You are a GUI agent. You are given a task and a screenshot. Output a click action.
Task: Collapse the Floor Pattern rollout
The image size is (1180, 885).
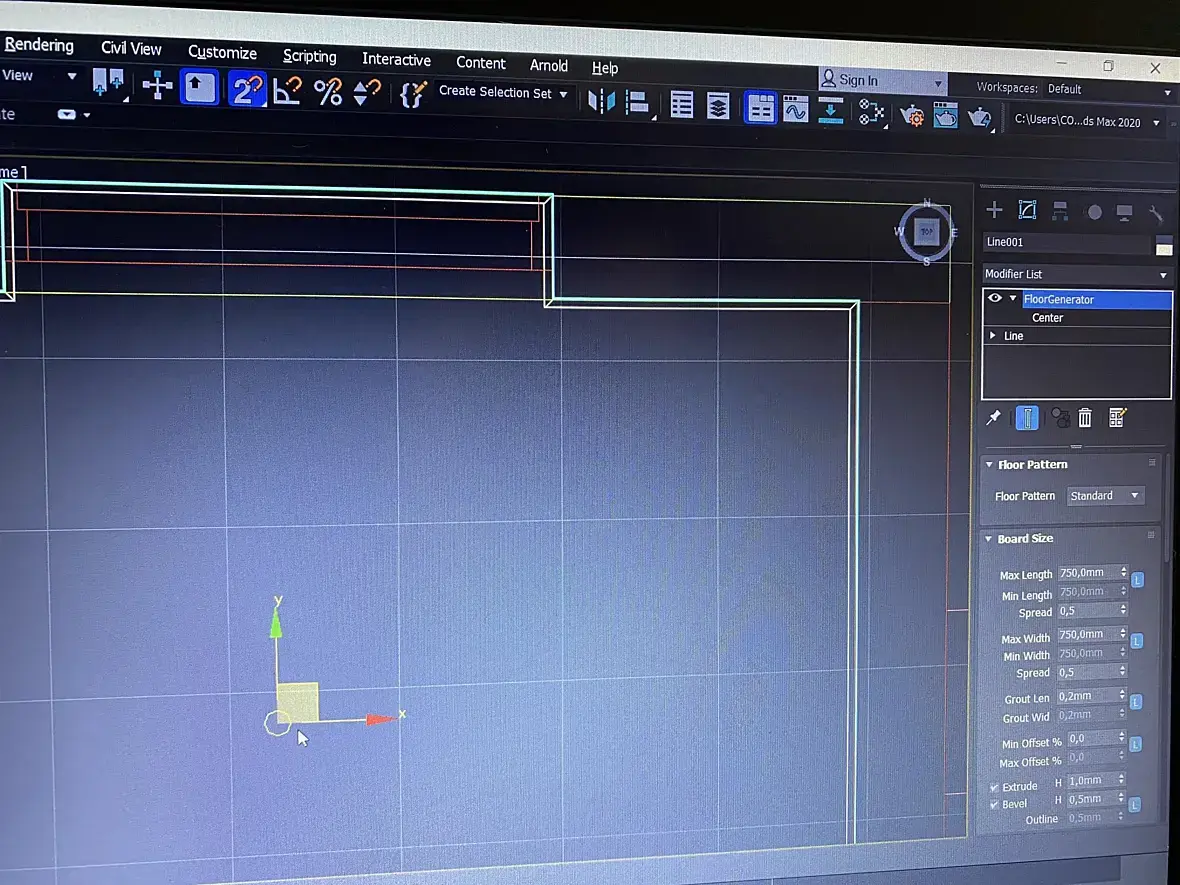pos(990,464)
